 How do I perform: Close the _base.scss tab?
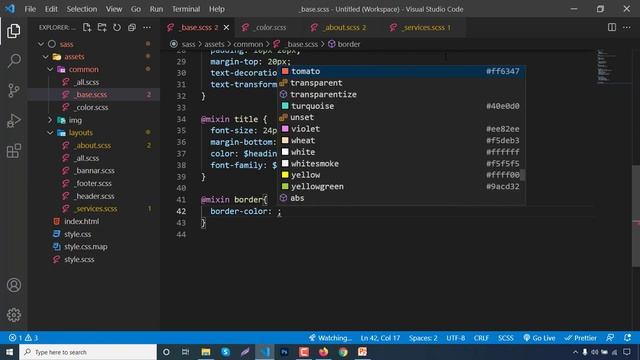coord(226,27)
